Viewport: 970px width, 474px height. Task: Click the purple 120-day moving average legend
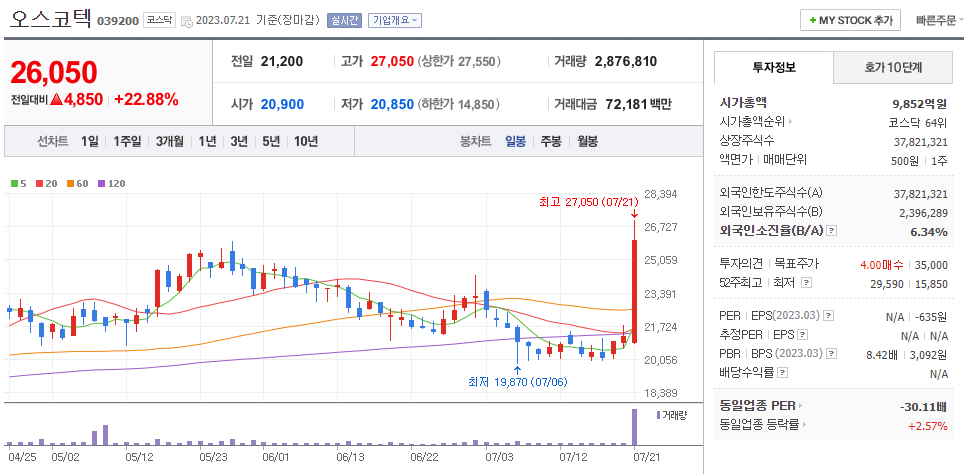[x=112, y=184]
